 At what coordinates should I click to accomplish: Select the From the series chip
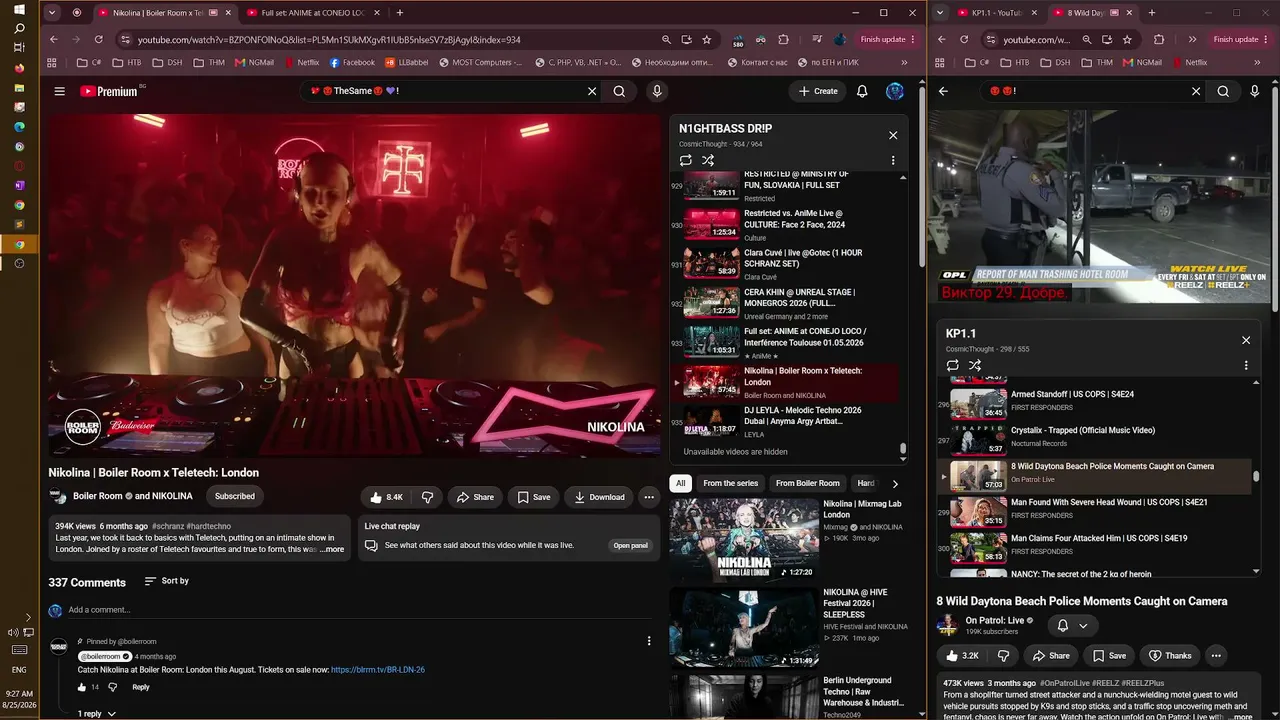(731, 483)
